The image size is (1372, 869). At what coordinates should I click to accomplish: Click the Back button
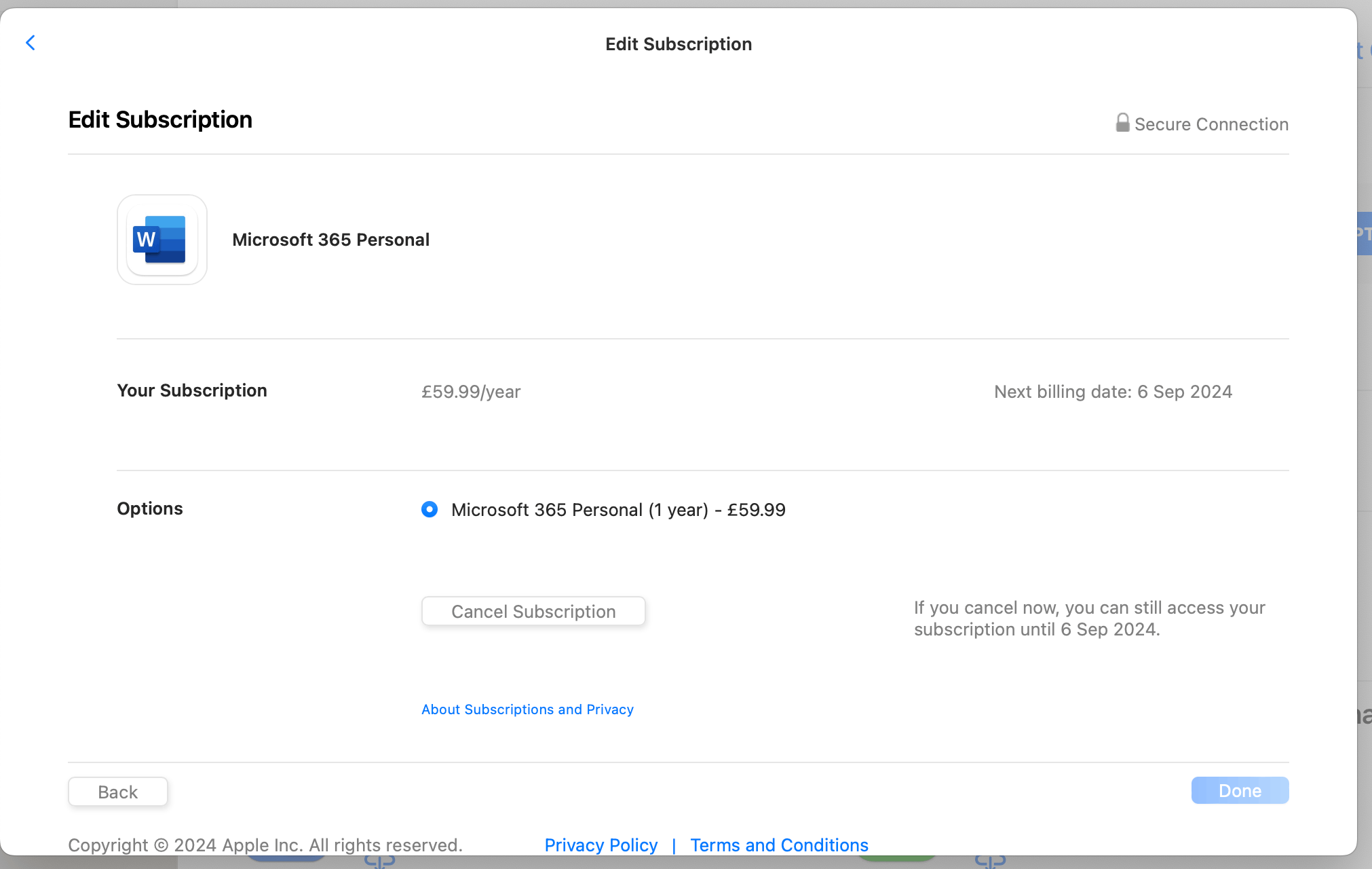[x=118, y=792]
